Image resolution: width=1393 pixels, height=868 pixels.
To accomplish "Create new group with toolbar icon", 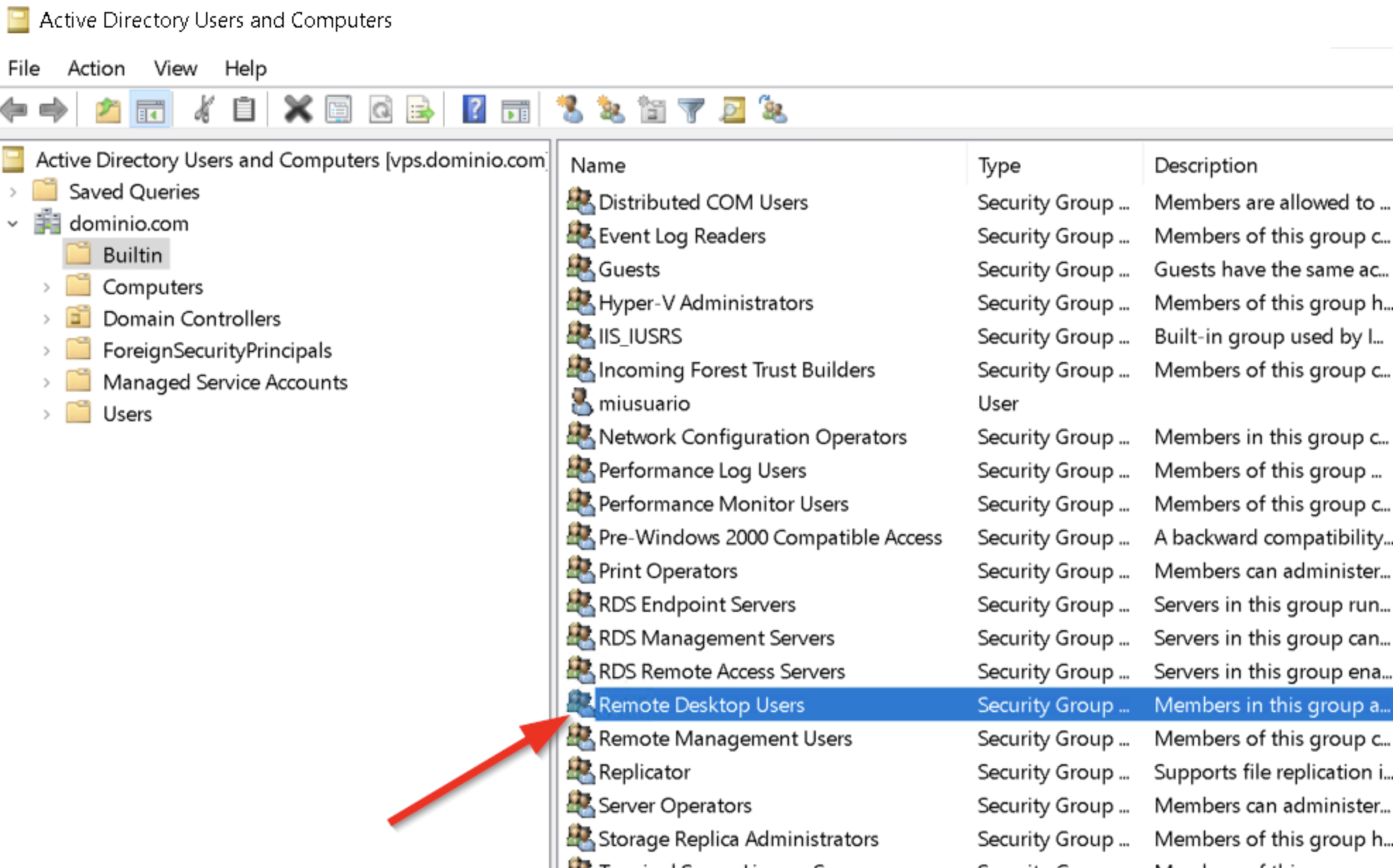I will [610, 110].
